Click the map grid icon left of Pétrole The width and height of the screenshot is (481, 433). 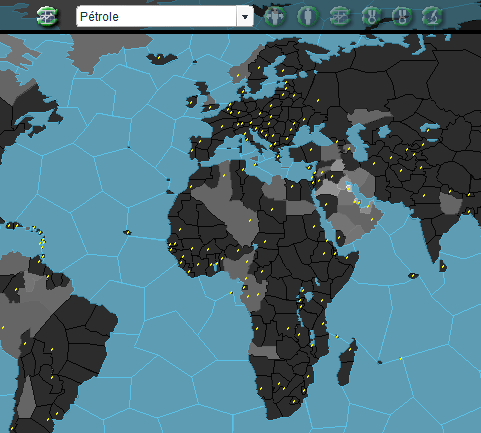coord(47,16)
